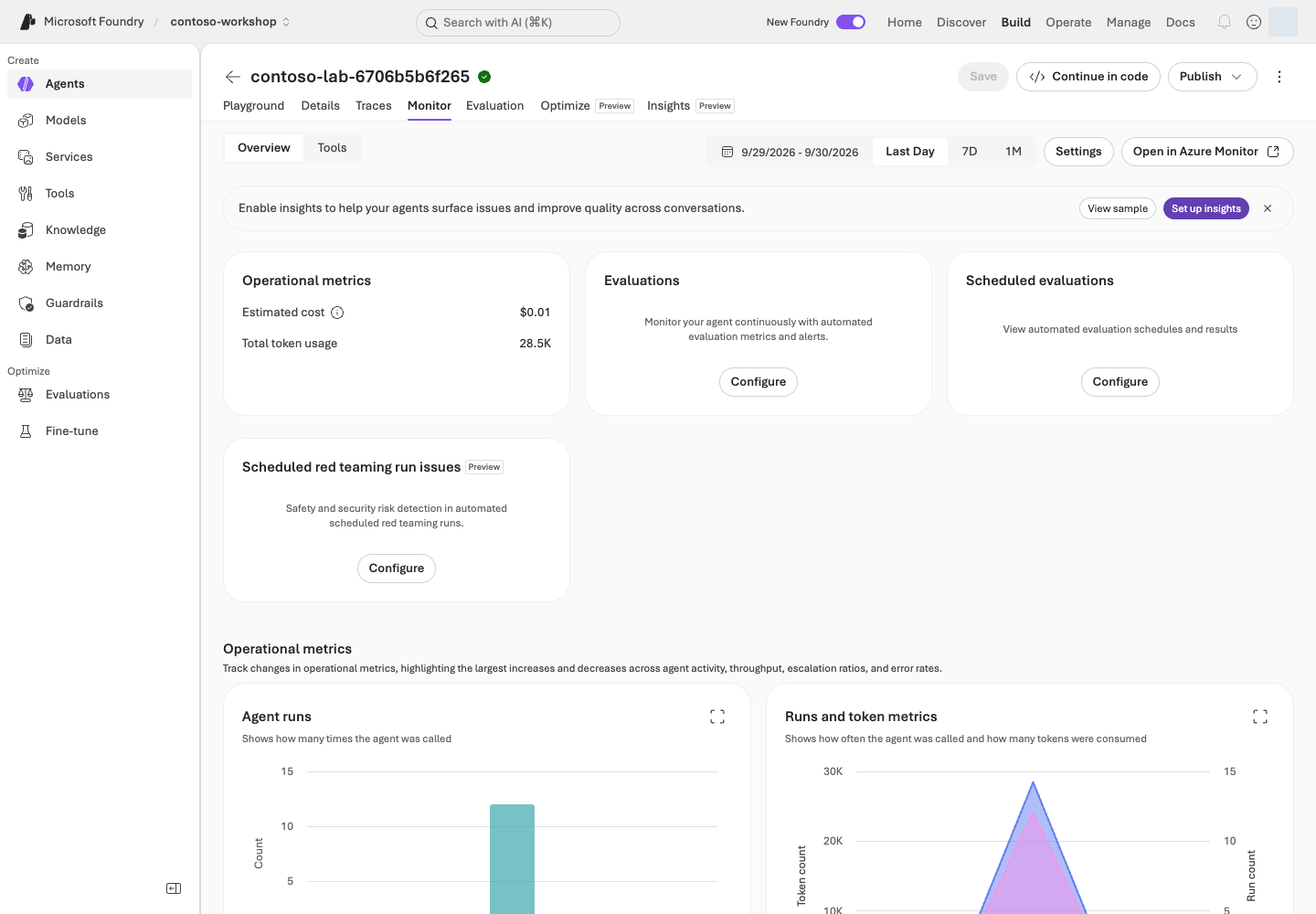
Task: Select the 1M time range
Action: [x=1014, y=152]
